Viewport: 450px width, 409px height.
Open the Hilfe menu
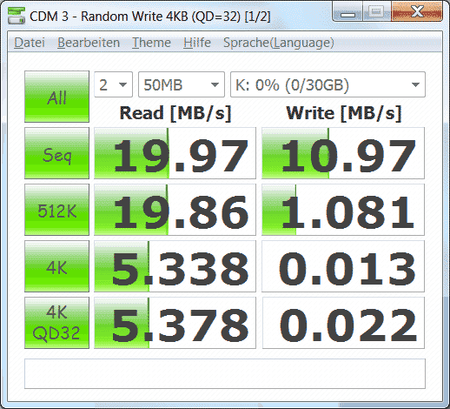pos(197,43)
